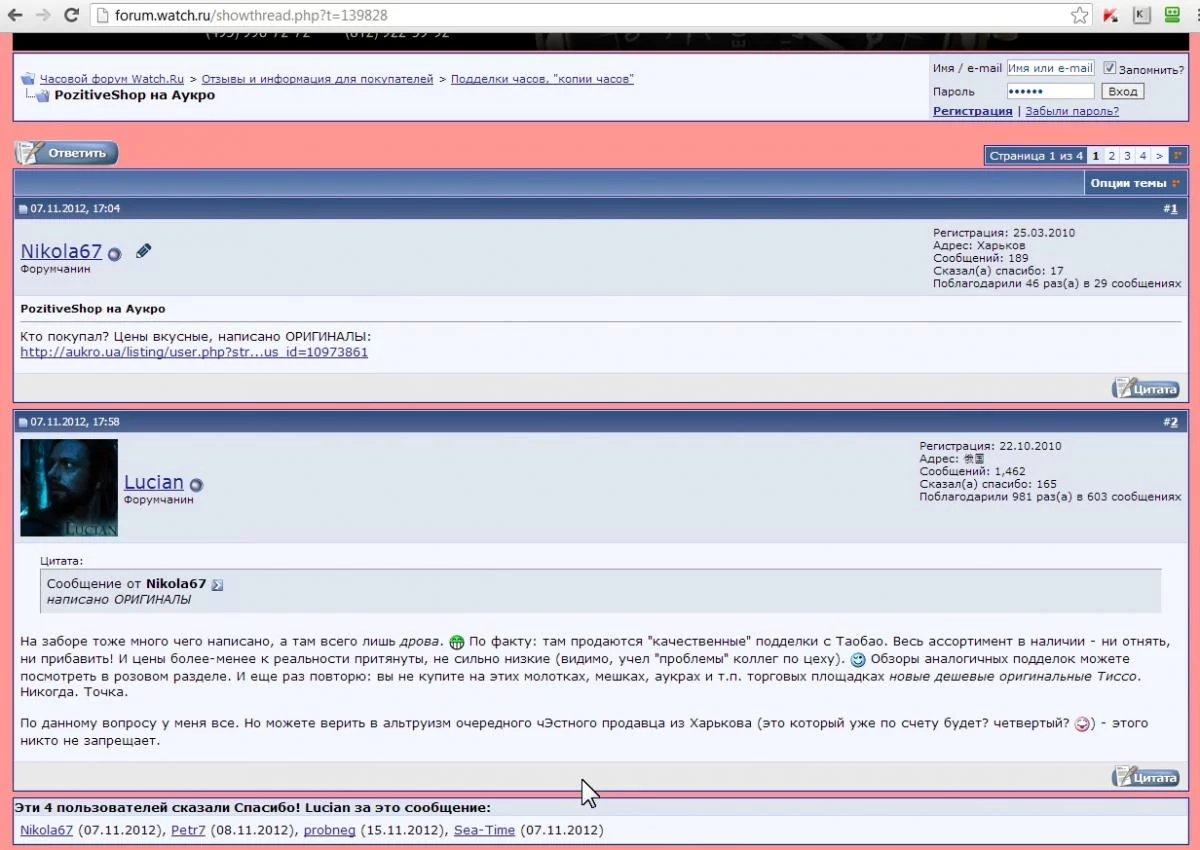Go to page 3 of the thread

pos(1127,156)
